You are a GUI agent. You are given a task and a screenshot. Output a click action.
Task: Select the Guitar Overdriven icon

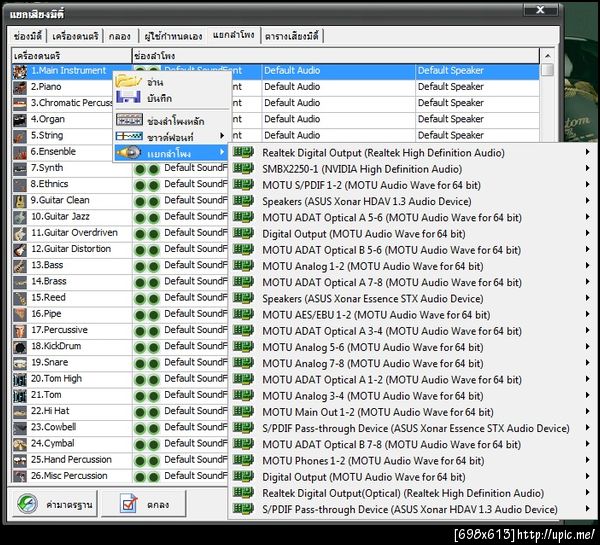[x=20, y=233]
